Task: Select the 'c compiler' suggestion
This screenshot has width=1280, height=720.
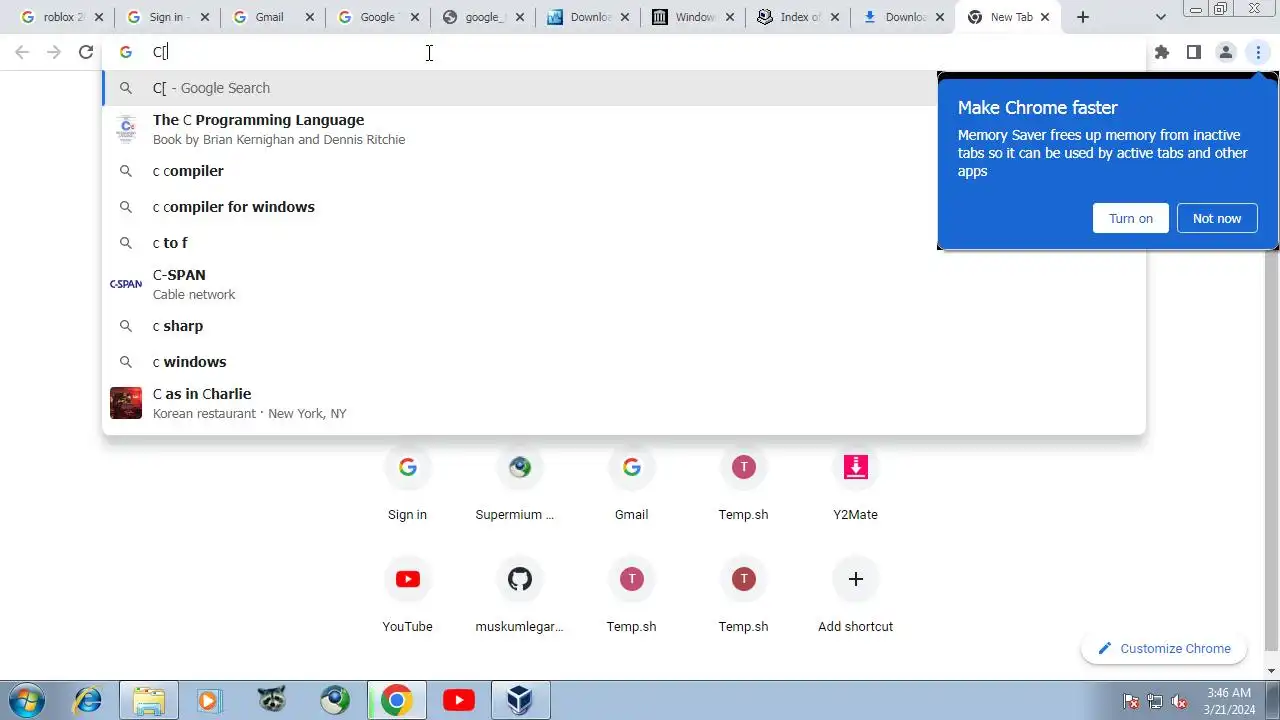Action: pyautogui.click(x=624, y=171)
